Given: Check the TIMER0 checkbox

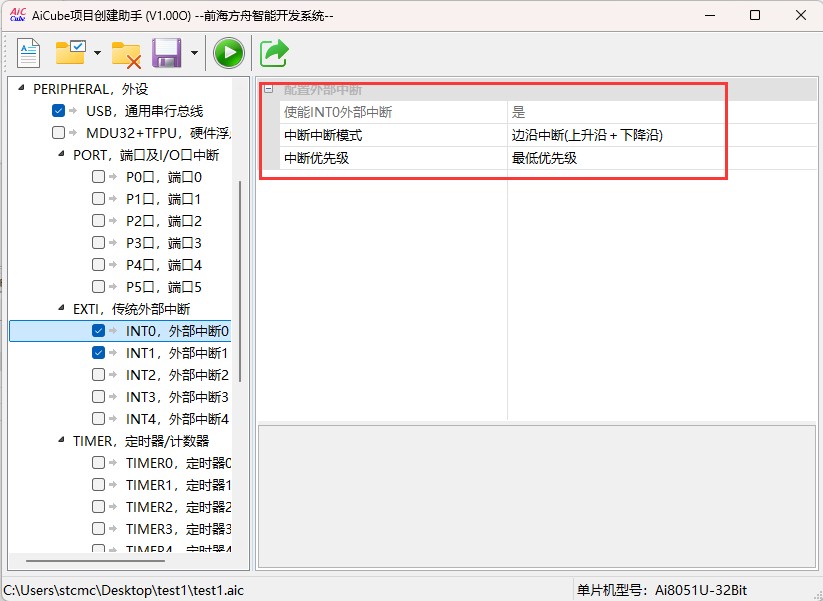Looking at the screenshot, I should 98,463.
